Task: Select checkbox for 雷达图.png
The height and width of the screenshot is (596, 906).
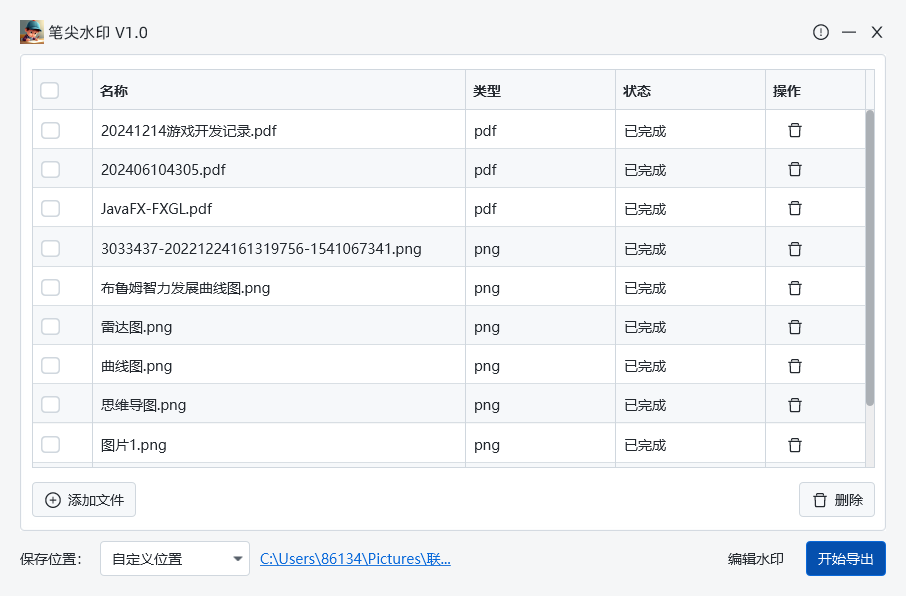Action: [x=50, y=326]
